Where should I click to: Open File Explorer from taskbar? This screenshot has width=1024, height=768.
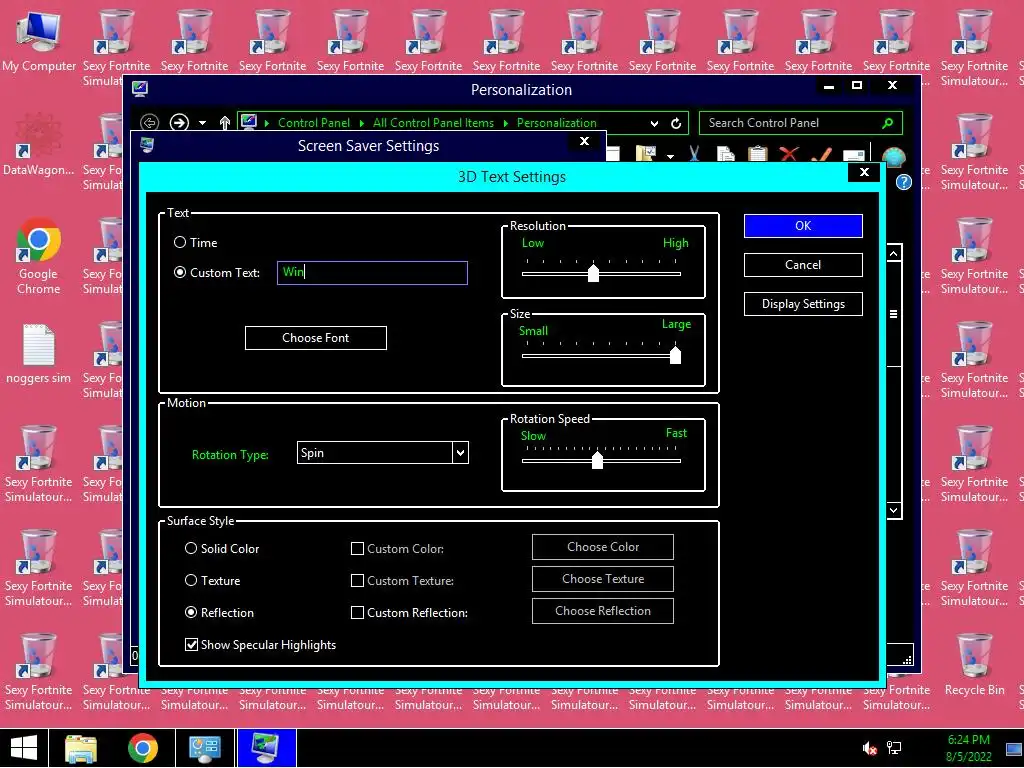(x=81, y=748)
